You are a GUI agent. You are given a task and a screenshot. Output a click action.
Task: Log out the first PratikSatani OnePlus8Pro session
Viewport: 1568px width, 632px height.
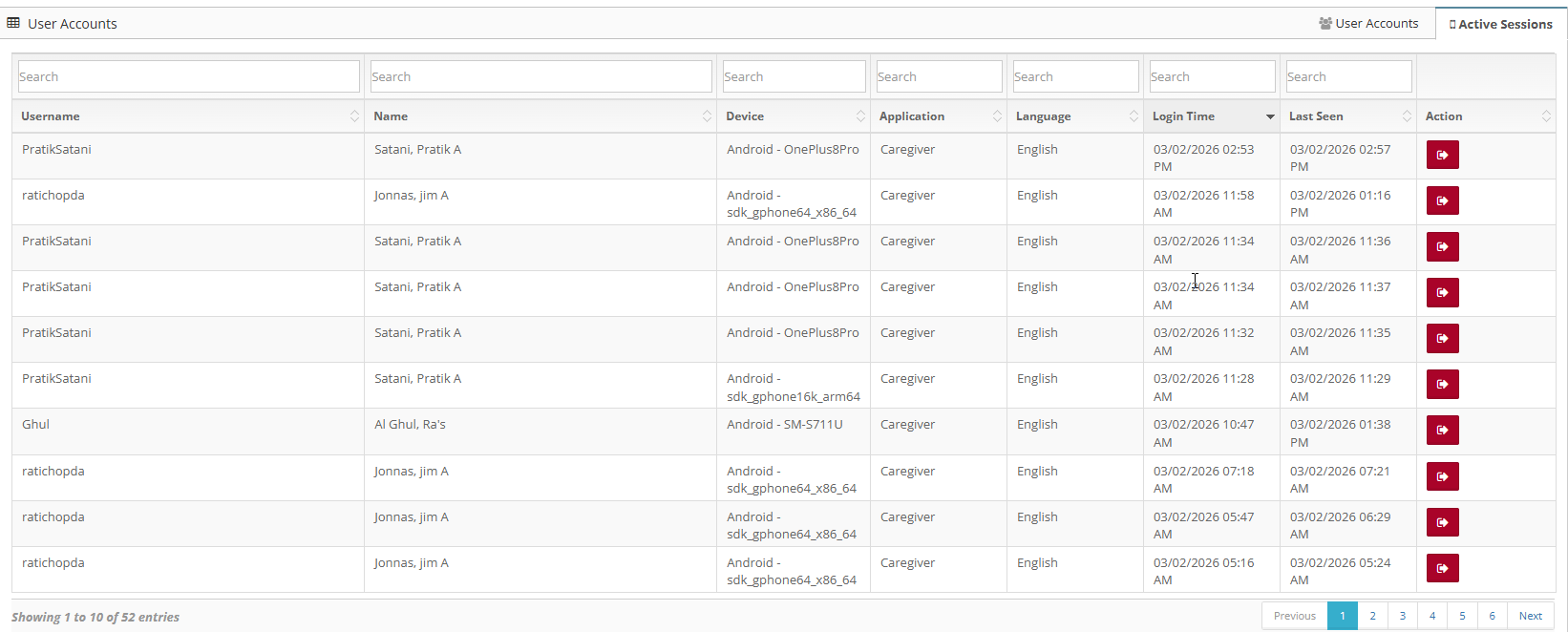[1442, 155]
